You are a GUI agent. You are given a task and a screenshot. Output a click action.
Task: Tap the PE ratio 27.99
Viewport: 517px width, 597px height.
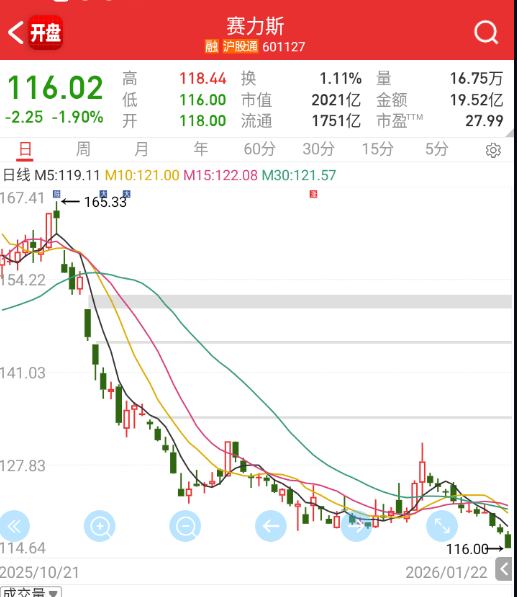tap(484, 121)
